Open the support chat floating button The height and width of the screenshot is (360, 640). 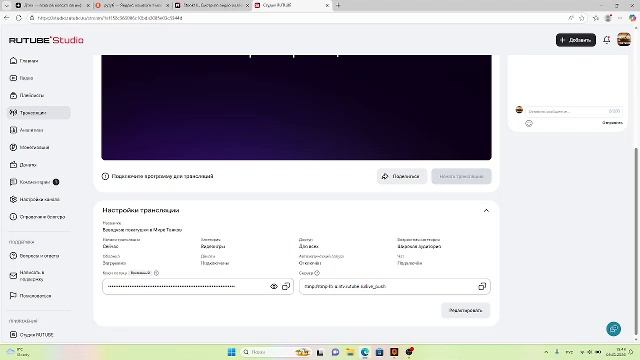613,329
